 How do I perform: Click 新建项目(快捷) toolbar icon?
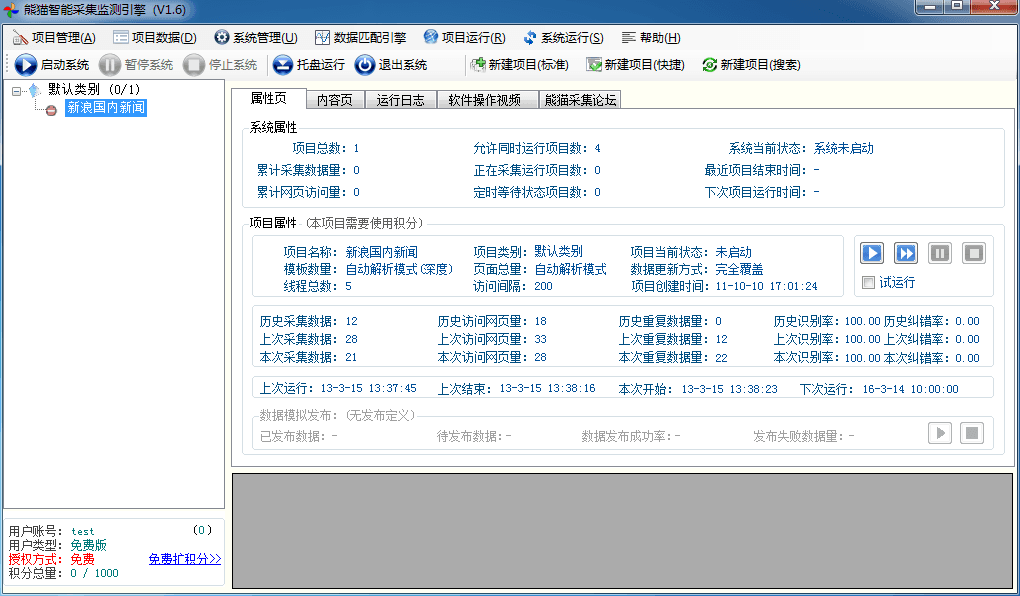click(594, 65)
